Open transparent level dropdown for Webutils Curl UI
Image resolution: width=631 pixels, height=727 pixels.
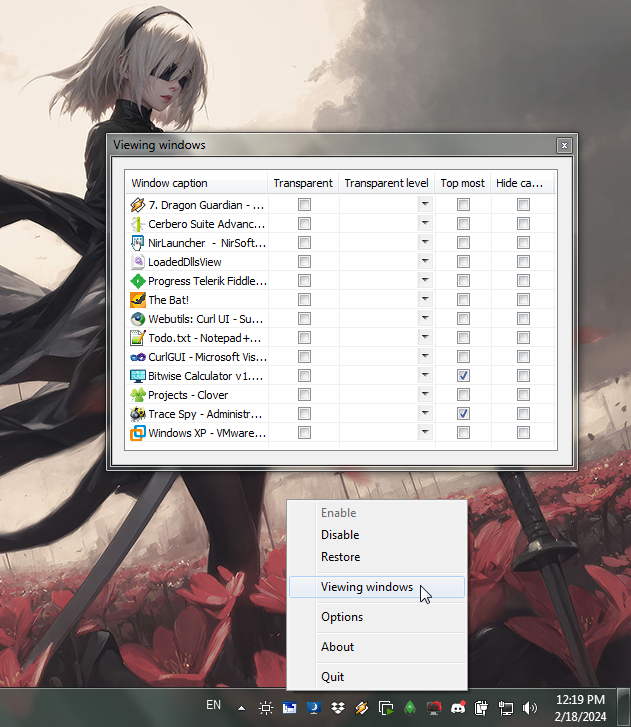(x=425, y=319)
